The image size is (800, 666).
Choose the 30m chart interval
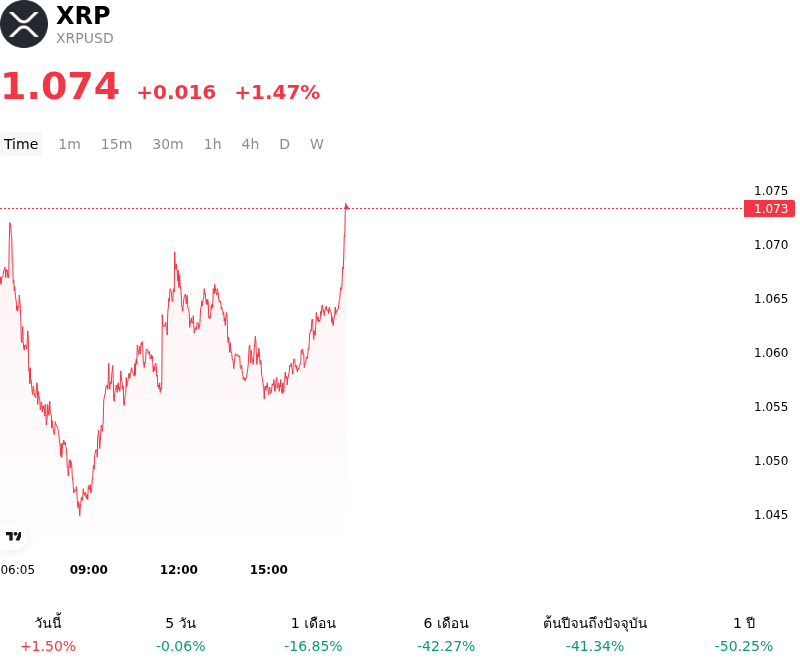point(168,144)
